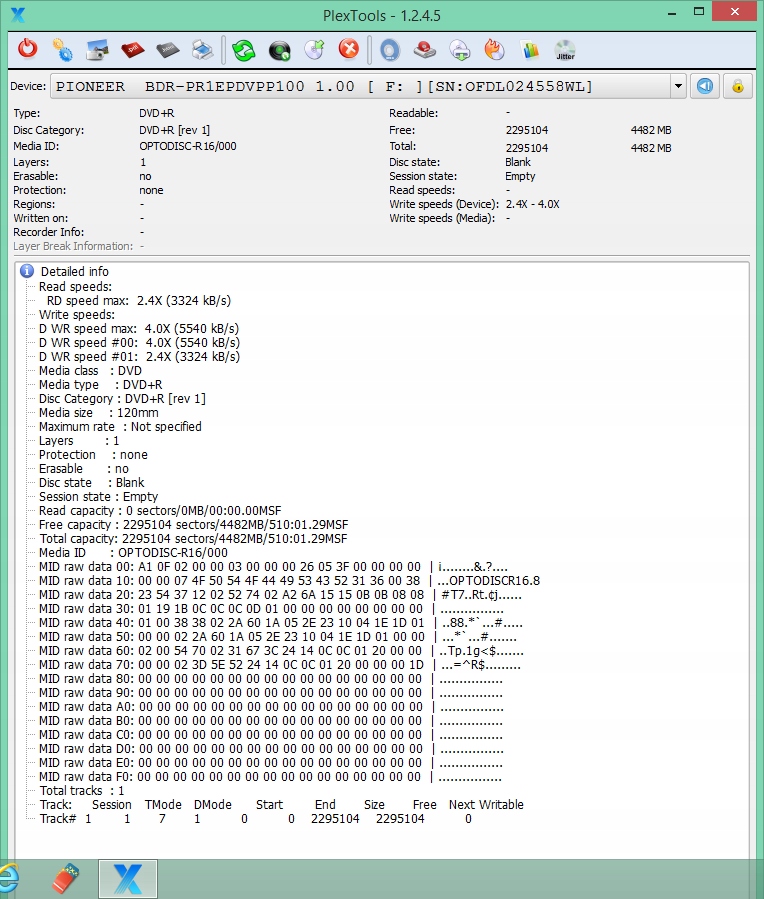
Task: Open the eraser app in taskbar
Action: (x=65, y=879)
